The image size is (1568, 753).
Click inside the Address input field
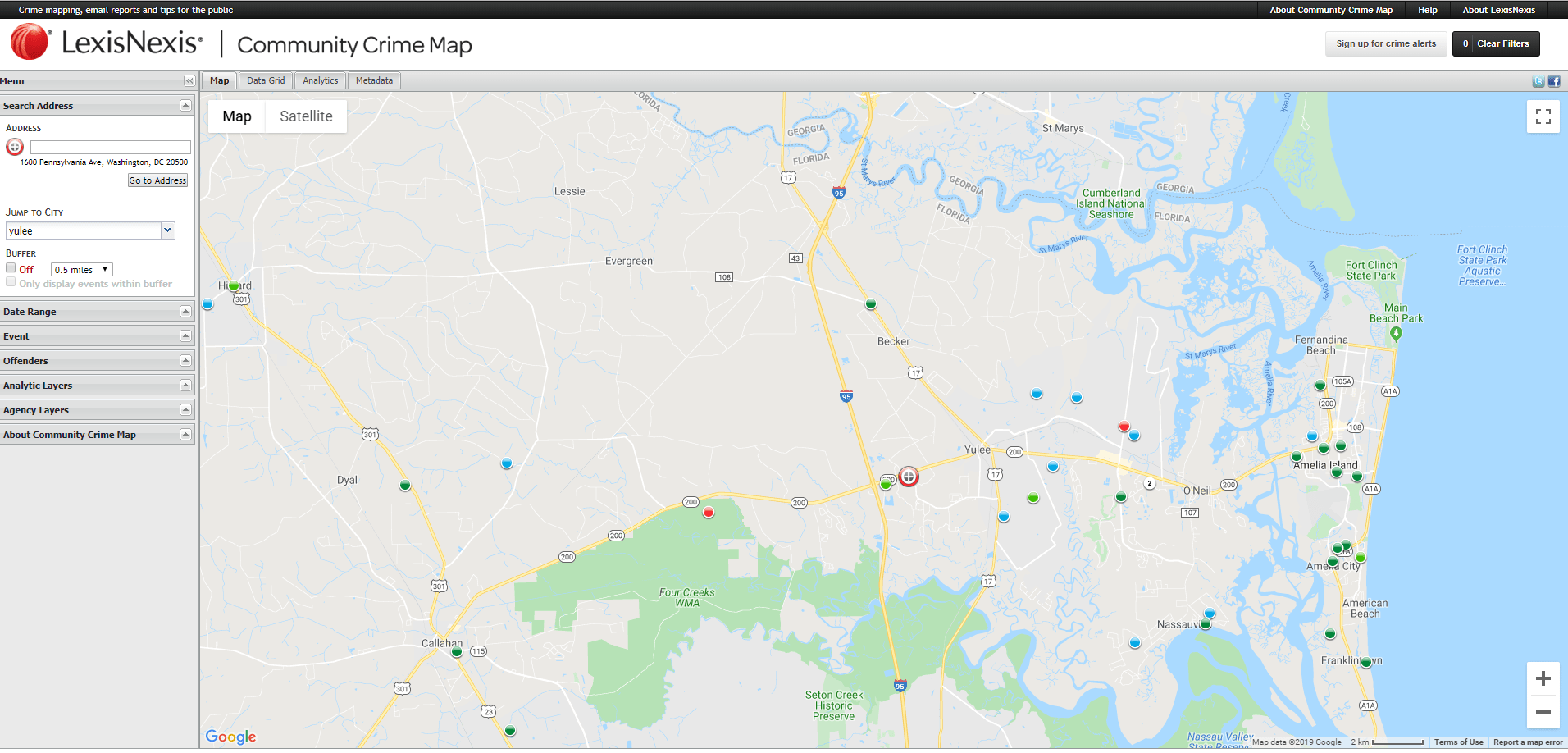coord(110,147)
